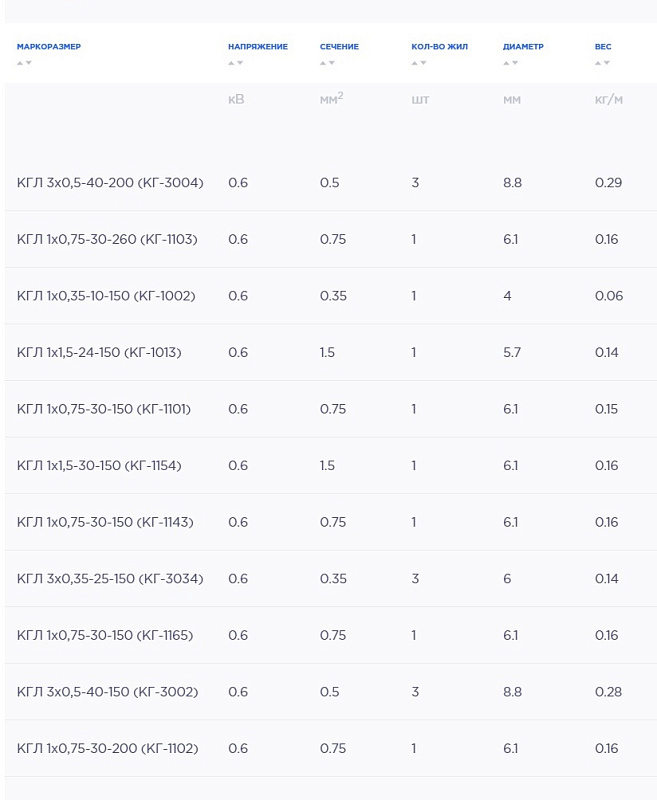Sort Маркоразмер column ascending with up arrow

(x=19, y=63)
